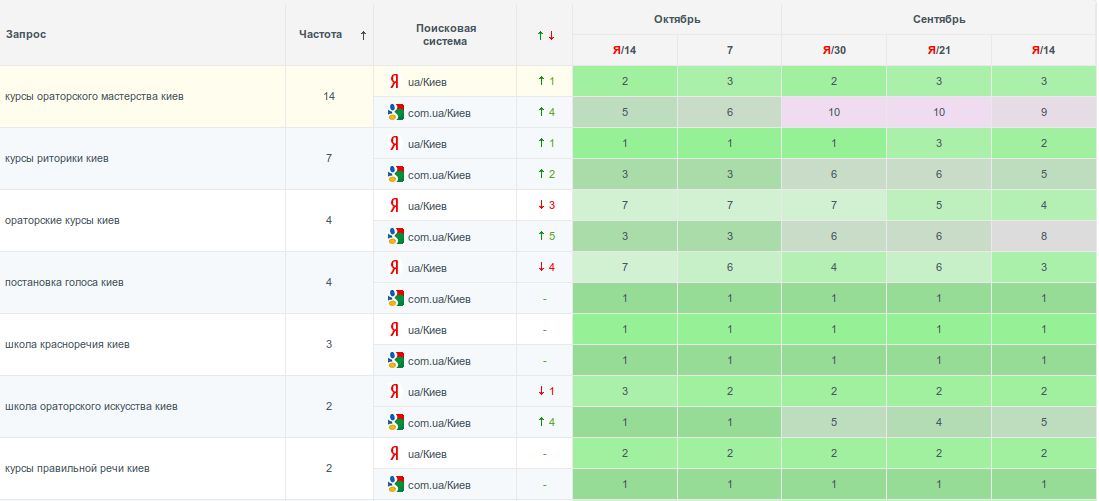Viewport: 1099px width, 501px height.
Task: Select the Октябрь month header
Action: coord(677,19)
